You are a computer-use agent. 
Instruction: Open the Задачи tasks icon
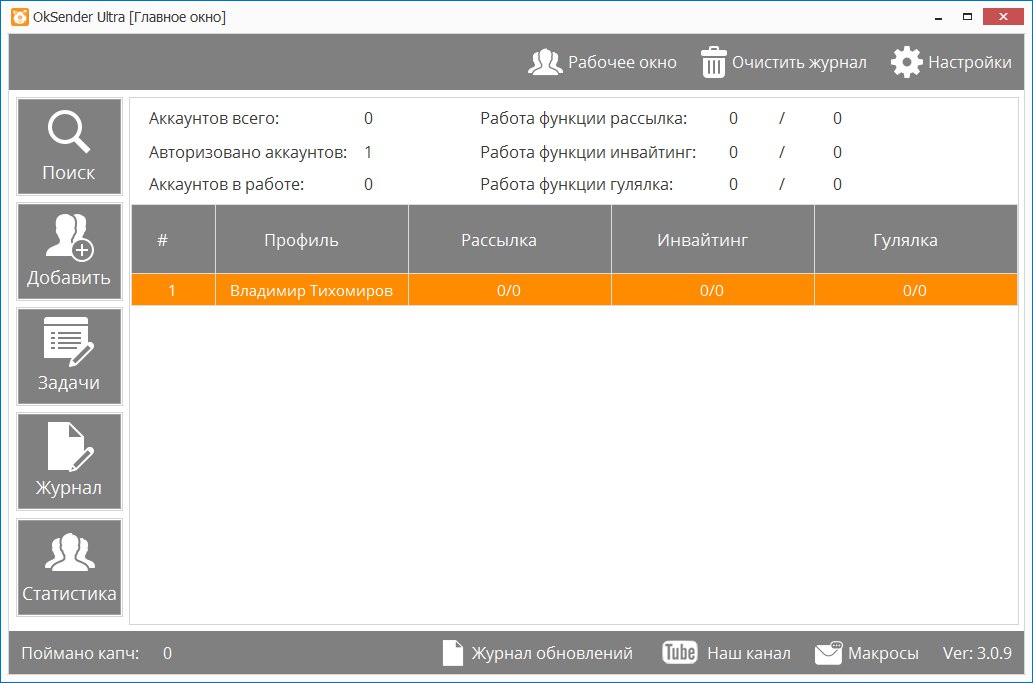(69, 342)
